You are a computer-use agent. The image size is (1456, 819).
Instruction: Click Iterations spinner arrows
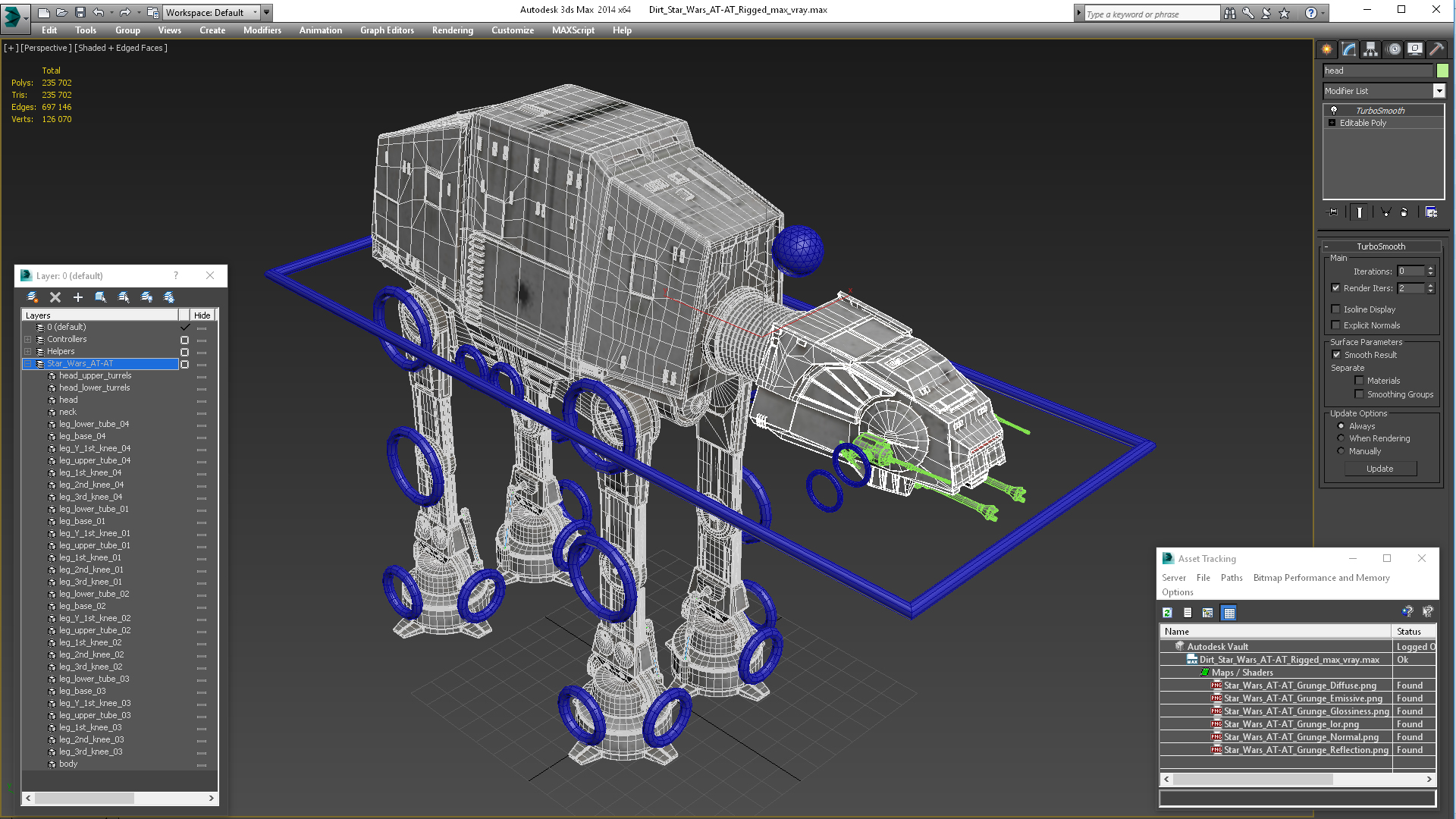[x=1430, y=271]
